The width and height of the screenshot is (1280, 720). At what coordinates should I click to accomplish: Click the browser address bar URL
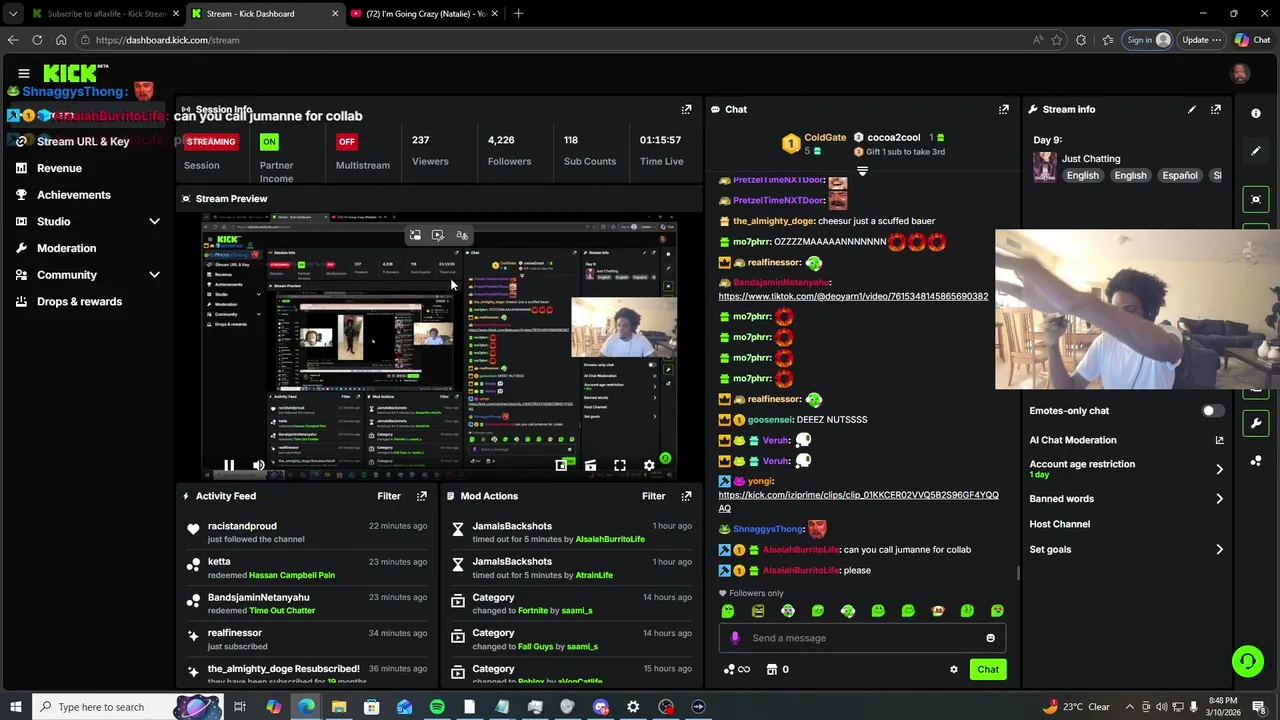167,40
